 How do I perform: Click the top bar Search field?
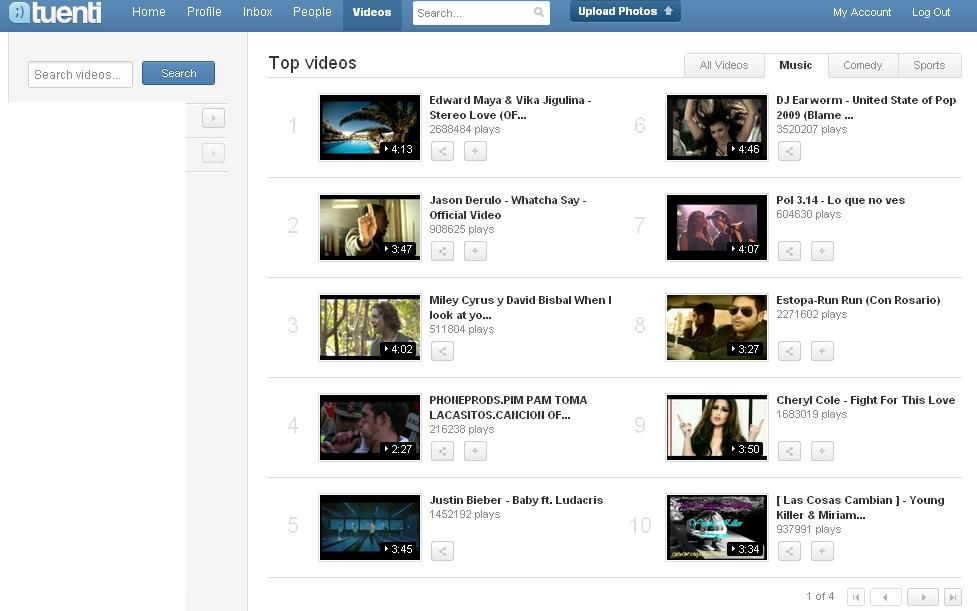pos(481,12)
